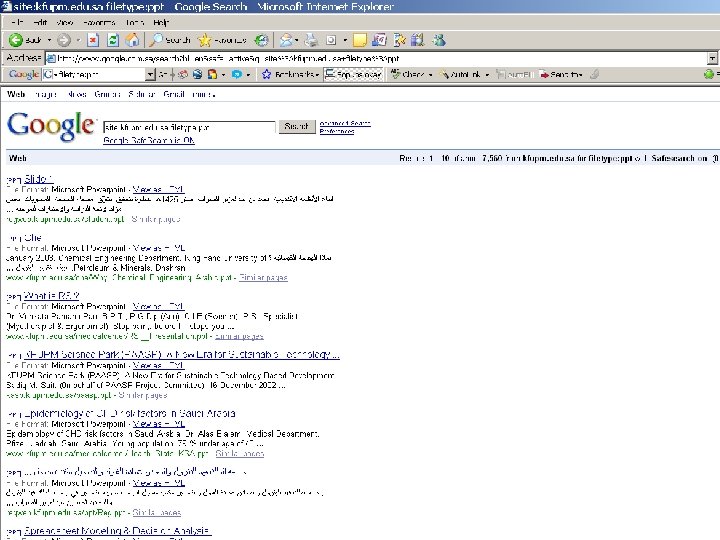Go to the Home page icon
720x540 pixels.
click(133, 40)
